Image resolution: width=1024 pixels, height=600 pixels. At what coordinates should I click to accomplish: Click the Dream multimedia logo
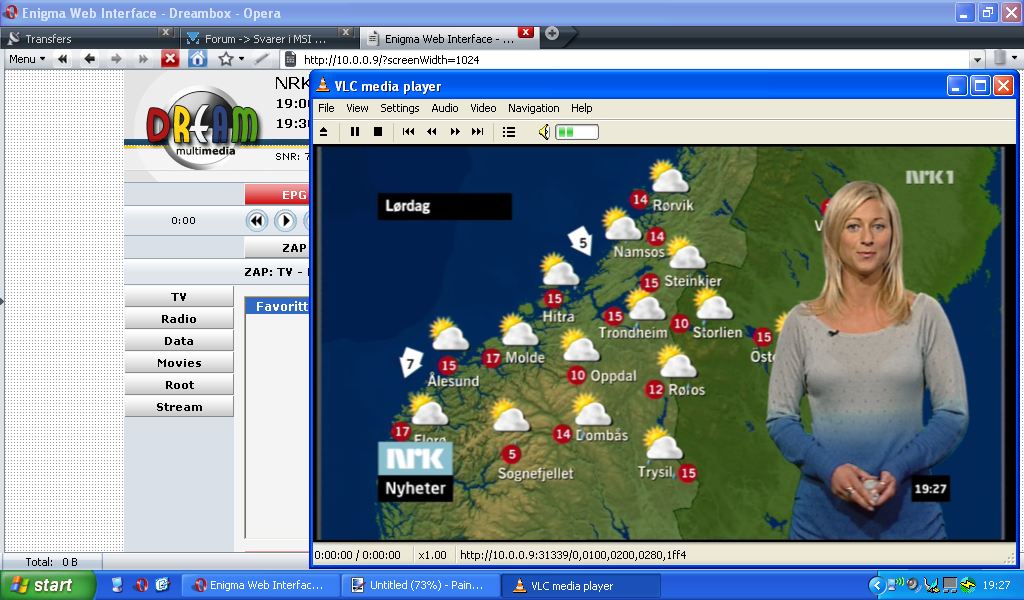[202, 128]
